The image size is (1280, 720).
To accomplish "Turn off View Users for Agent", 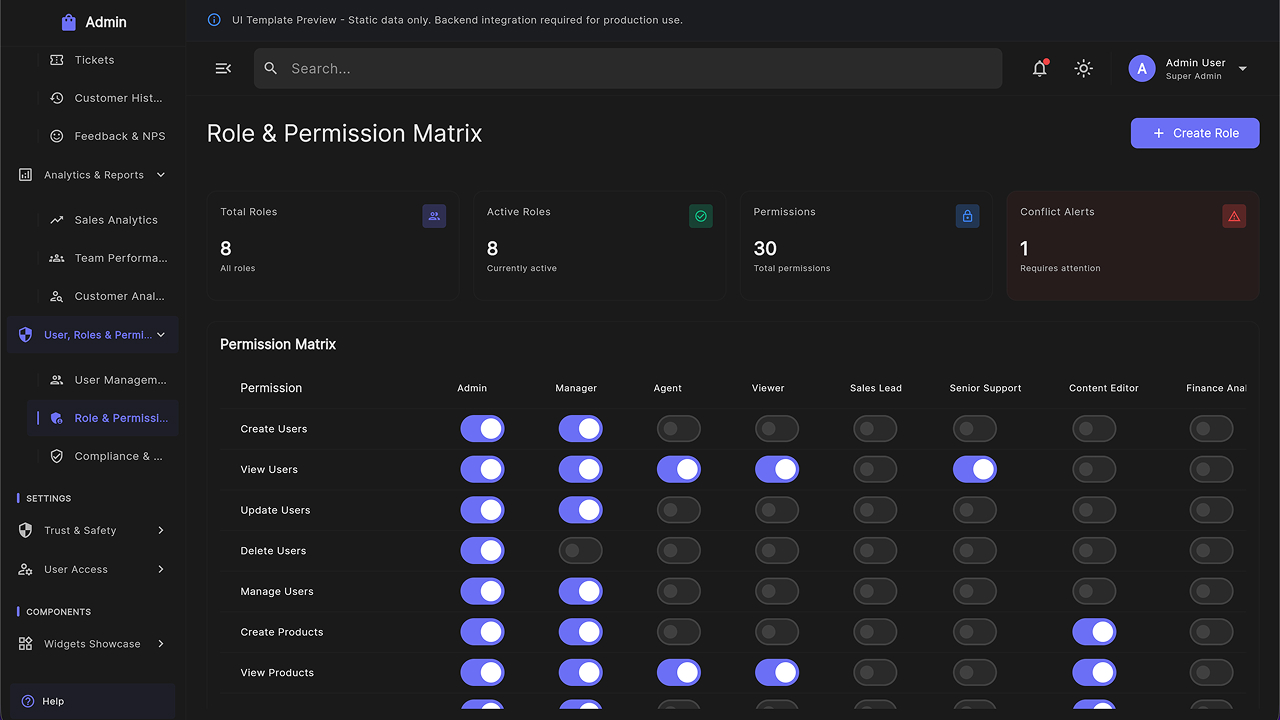I will [x=678, y=470].
